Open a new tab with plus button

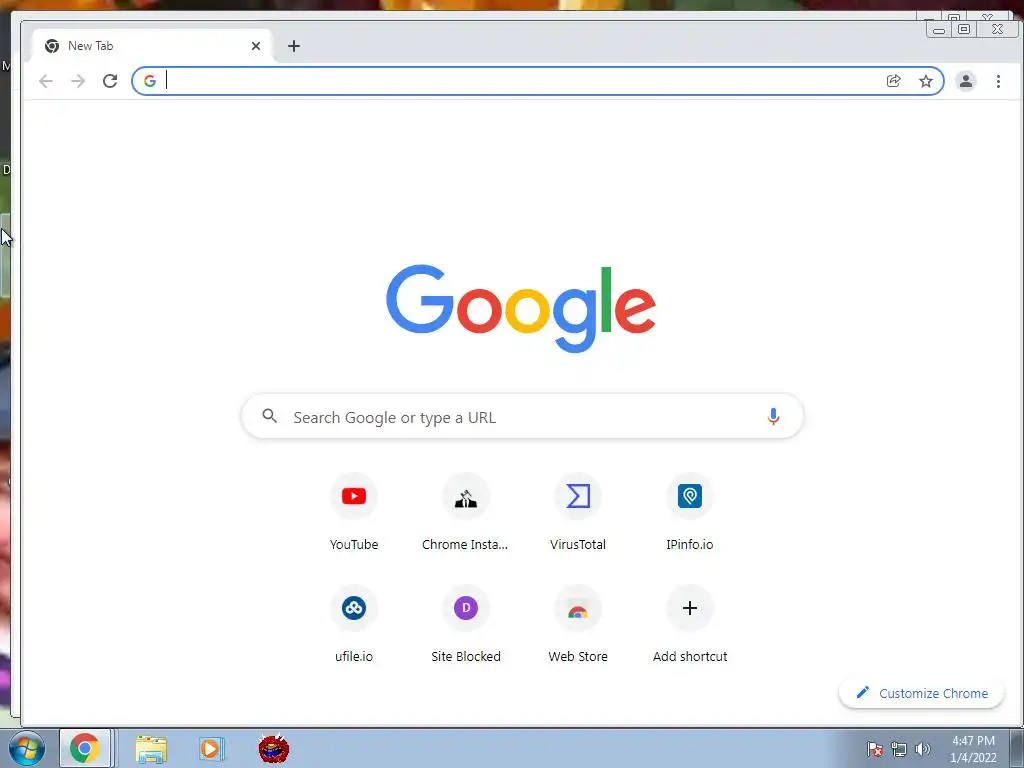(294, 46)
